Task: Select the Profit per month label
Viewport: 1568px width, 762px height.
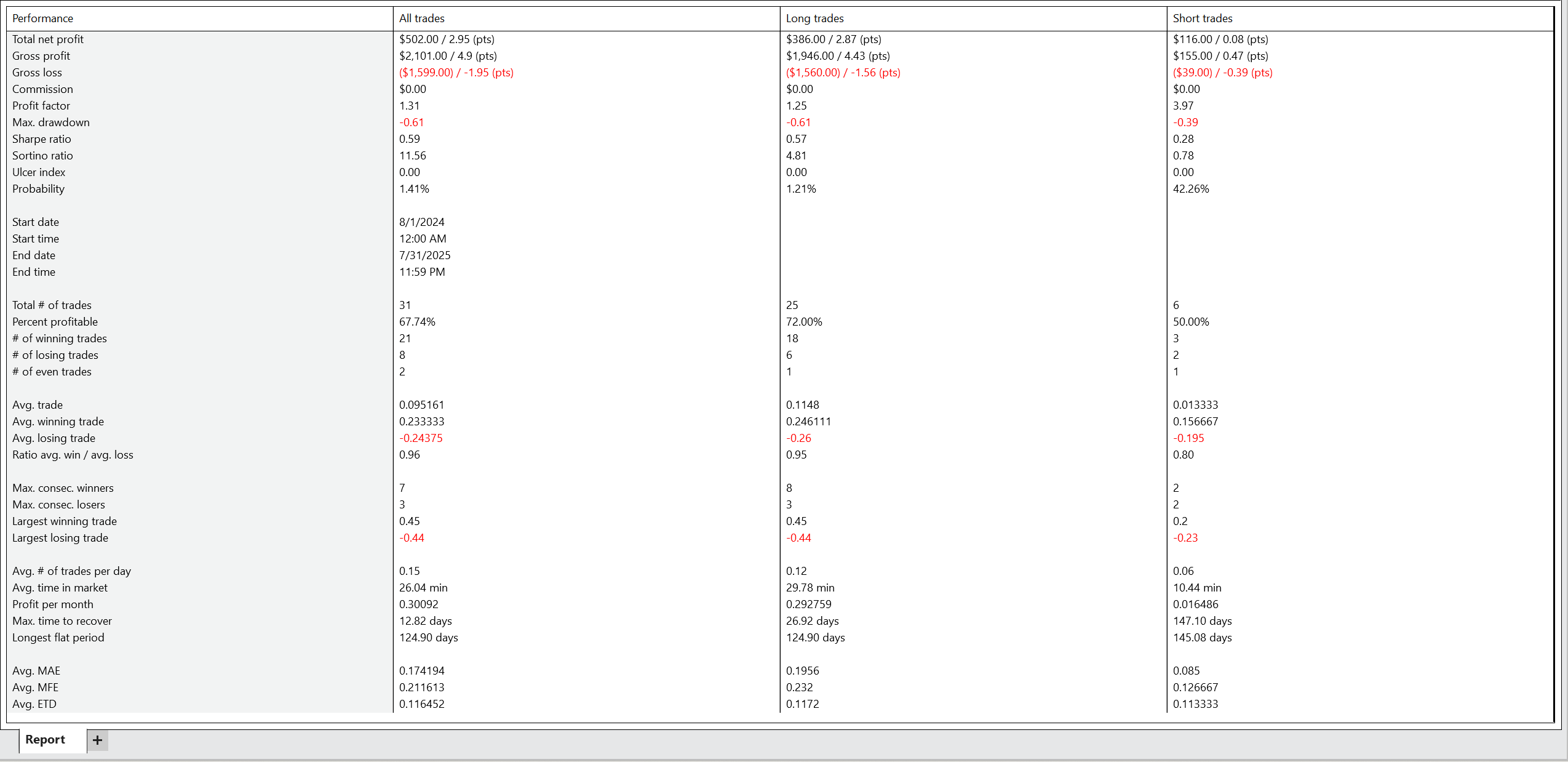Action: point(53,604)
